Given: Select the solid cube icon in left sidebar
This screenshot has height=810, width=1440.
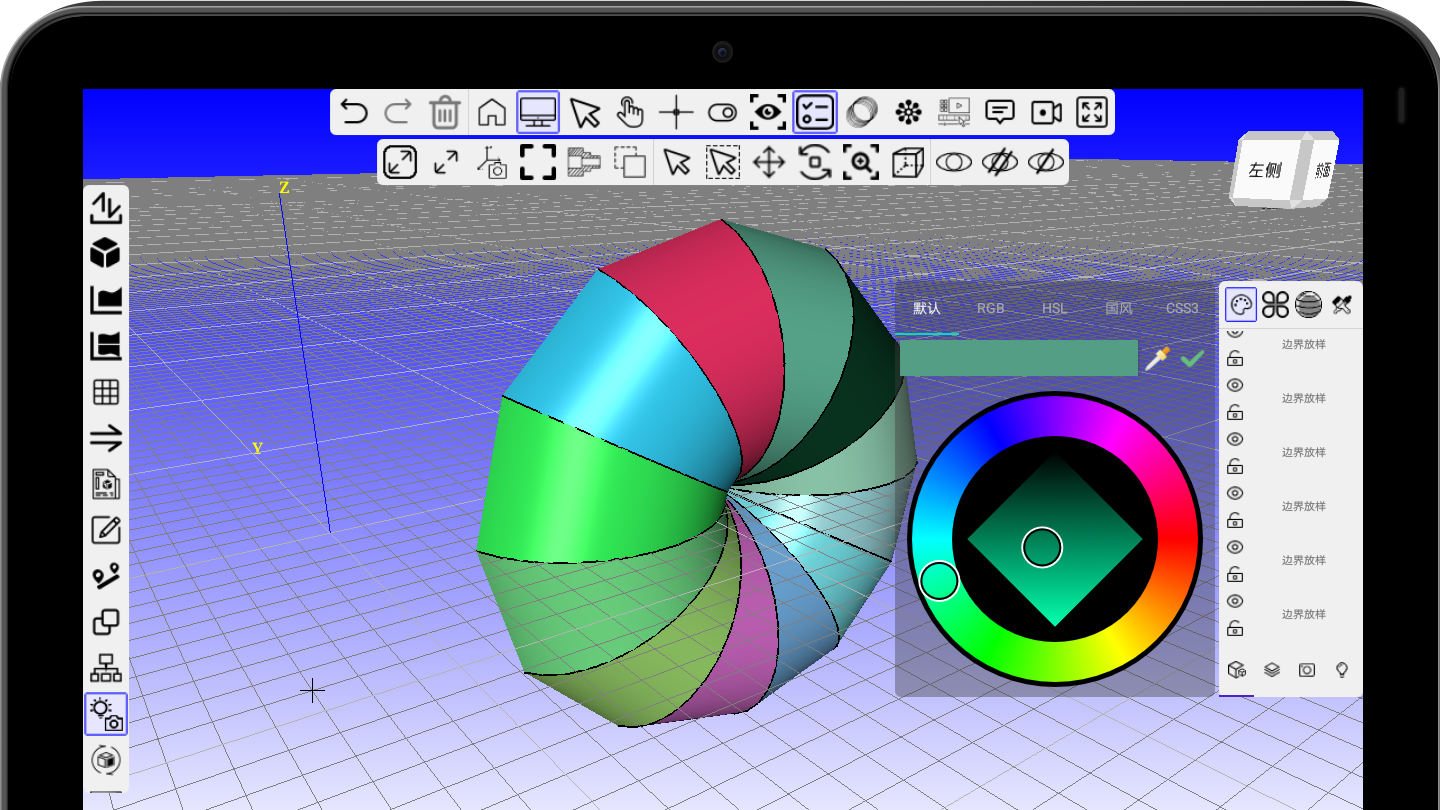Looking at the screenshot, I should (106, 254).
